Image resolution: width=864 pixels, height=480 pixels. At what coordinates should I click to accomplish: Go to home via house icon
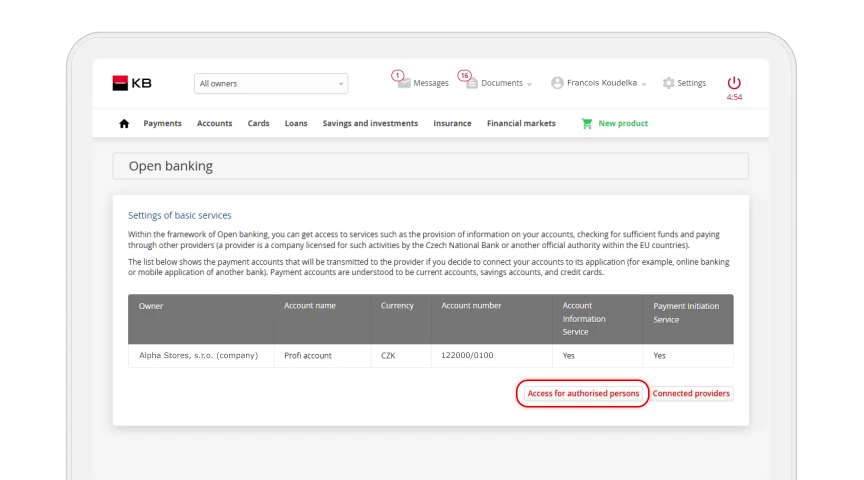[124, 123]
